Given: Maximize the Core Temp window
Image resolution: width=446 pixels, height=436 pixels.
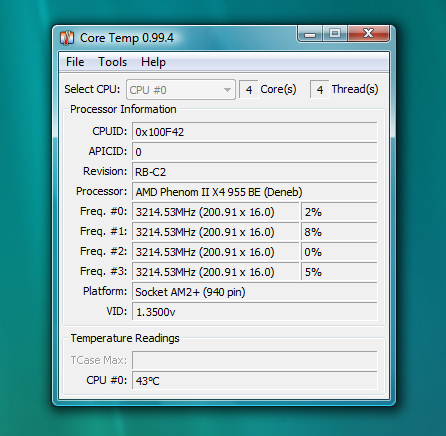Looking at the screenshot, I should [x=335, y=33].
